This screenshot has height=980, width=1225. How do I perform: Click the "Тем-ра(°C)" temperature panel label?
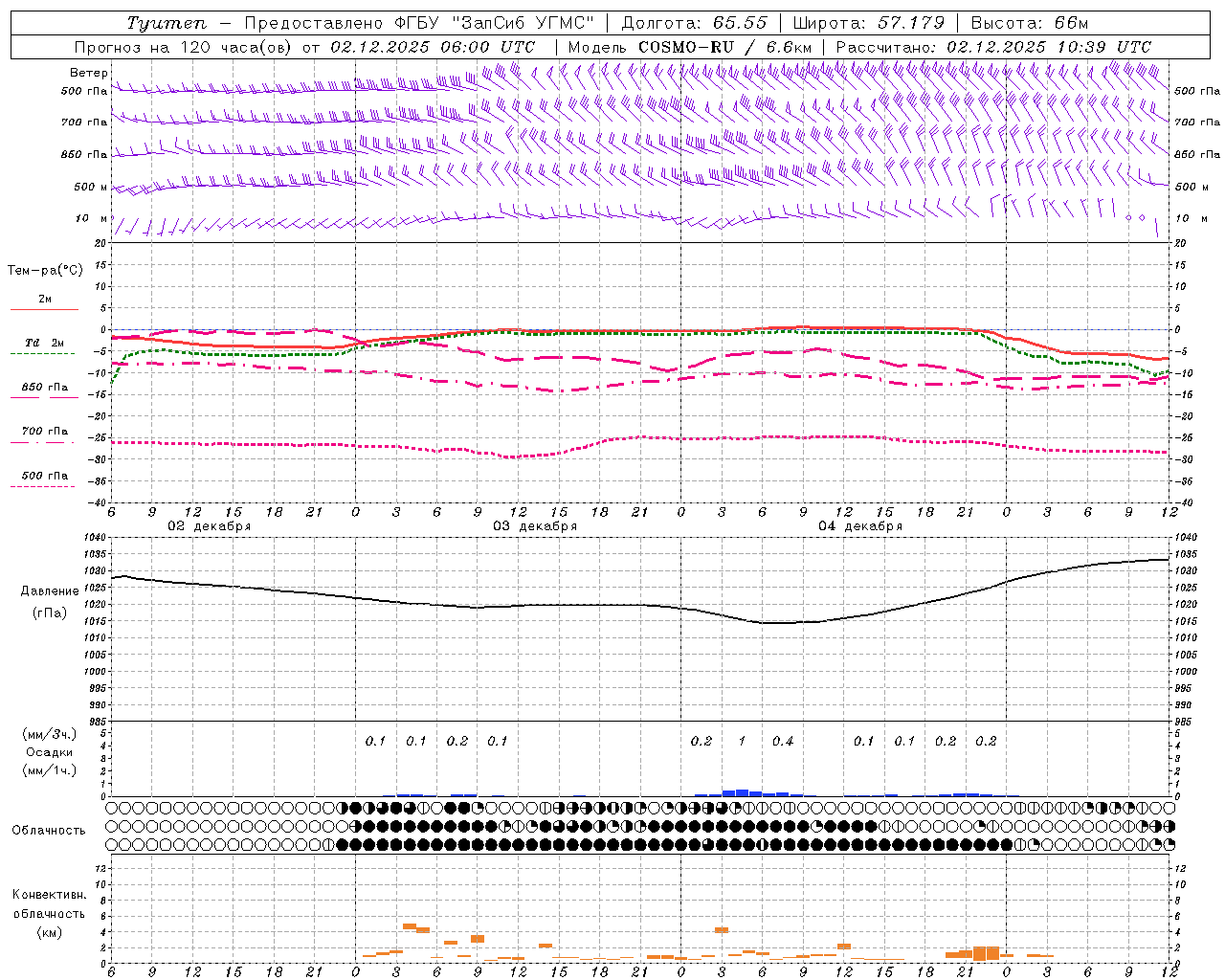(45, 271)
